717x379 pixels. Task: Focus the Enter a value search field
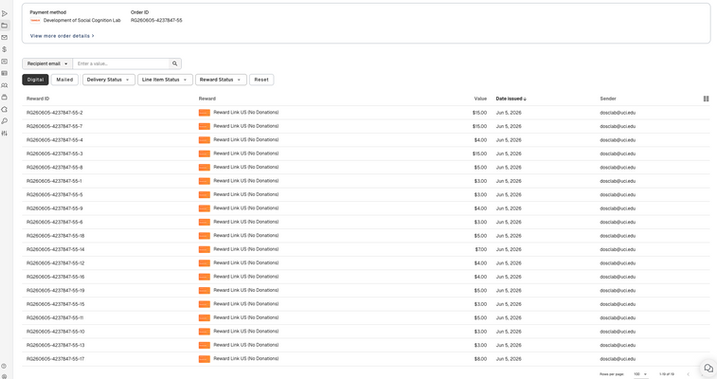click(121, 64)
